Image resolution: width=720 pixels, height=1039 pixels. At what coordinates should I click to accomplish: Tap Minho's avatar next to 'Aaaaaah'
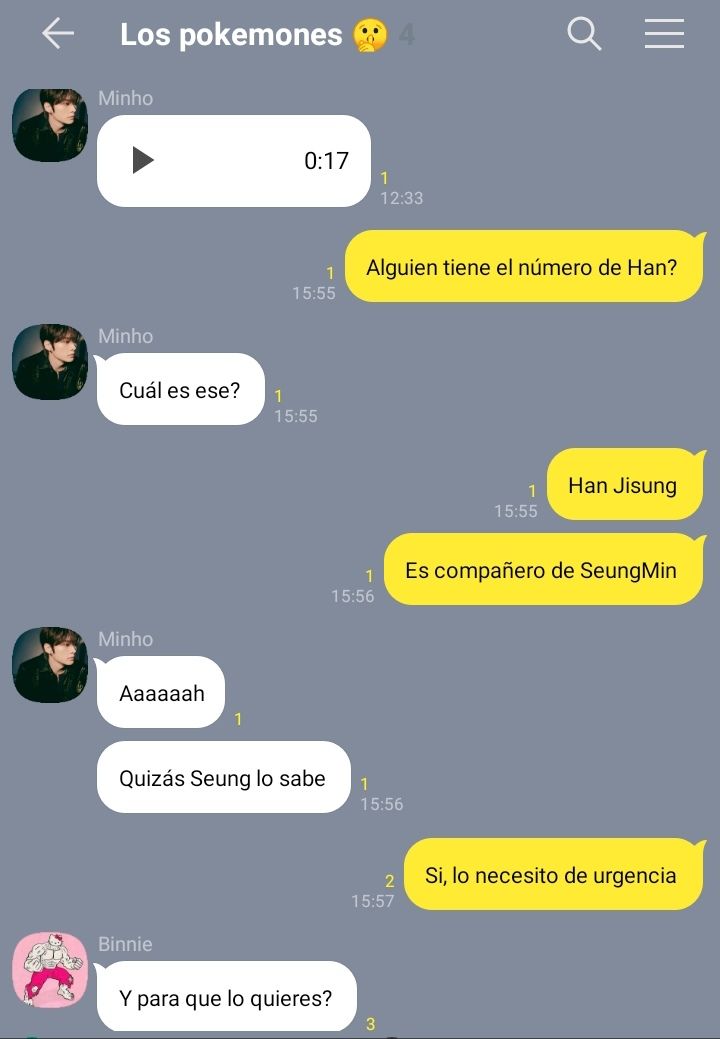[50, 665]
